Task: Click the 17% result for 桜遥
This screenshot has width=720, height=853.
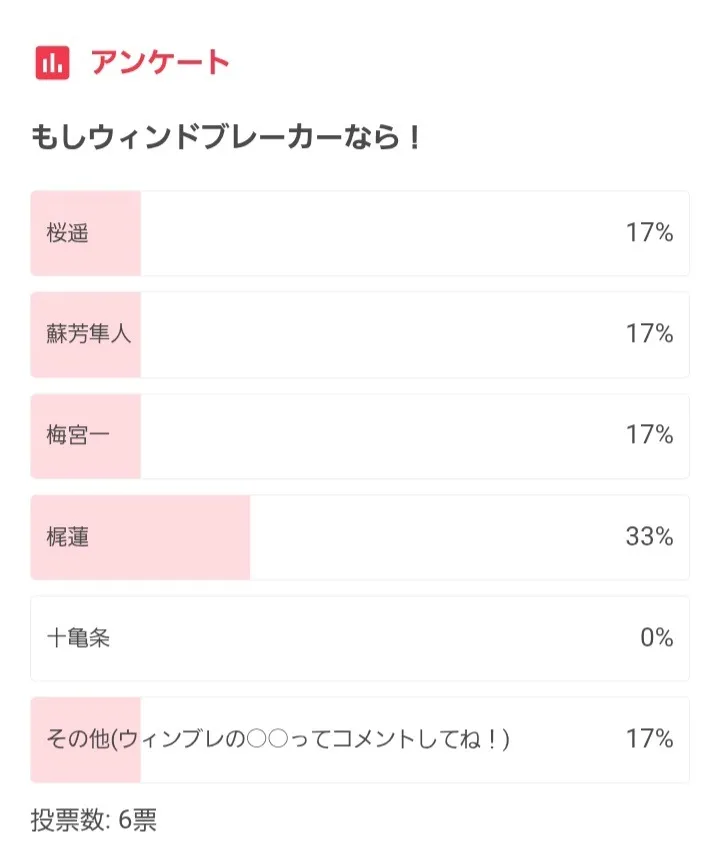Action: (649, 234)
